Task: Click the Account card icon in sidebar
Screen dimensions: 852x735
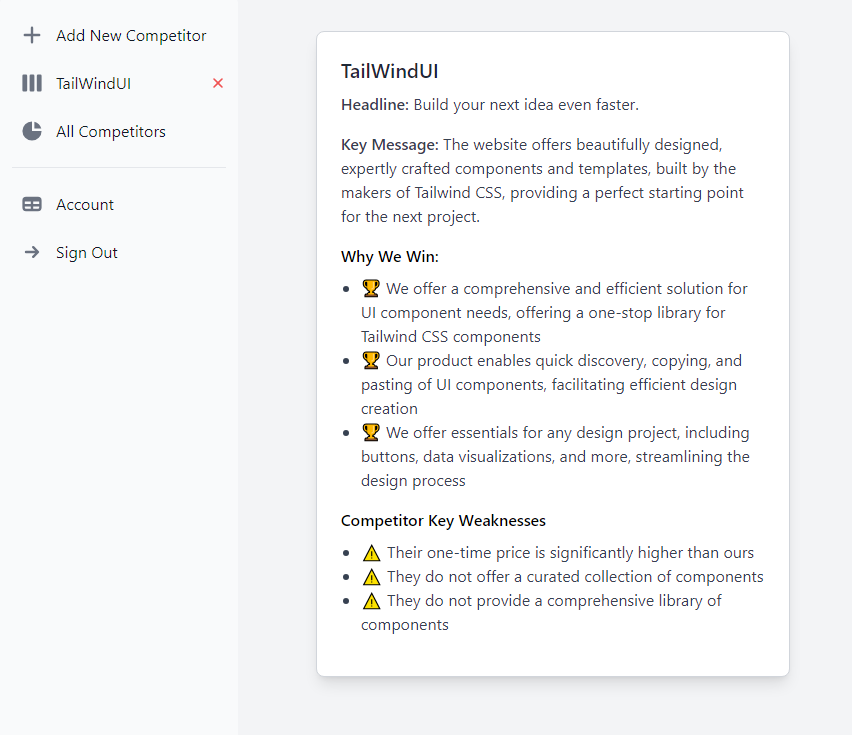Action: (32, 204)
